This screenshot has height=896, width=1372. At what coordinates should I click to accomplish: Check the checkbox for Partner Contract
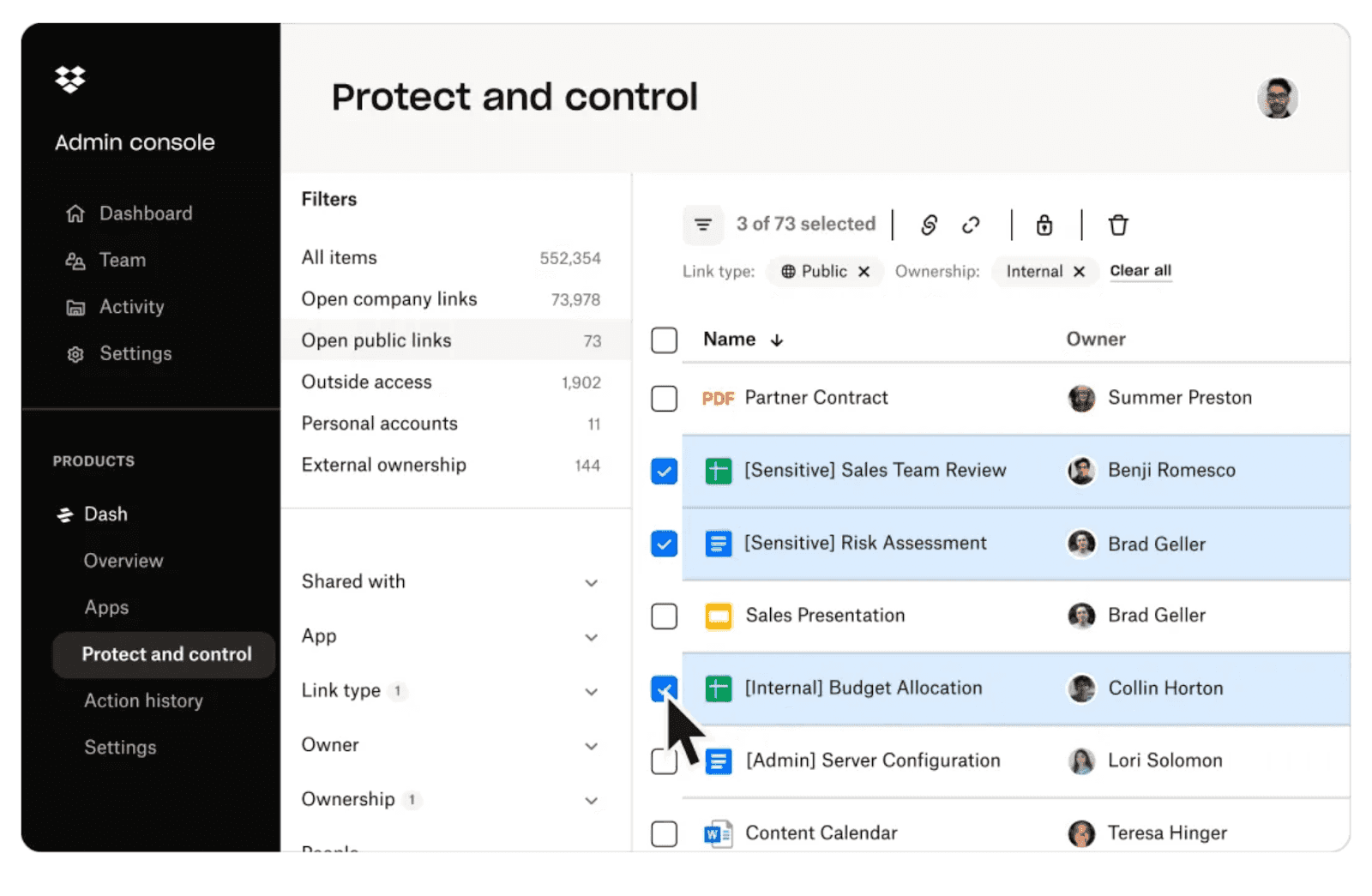point(664,398)
